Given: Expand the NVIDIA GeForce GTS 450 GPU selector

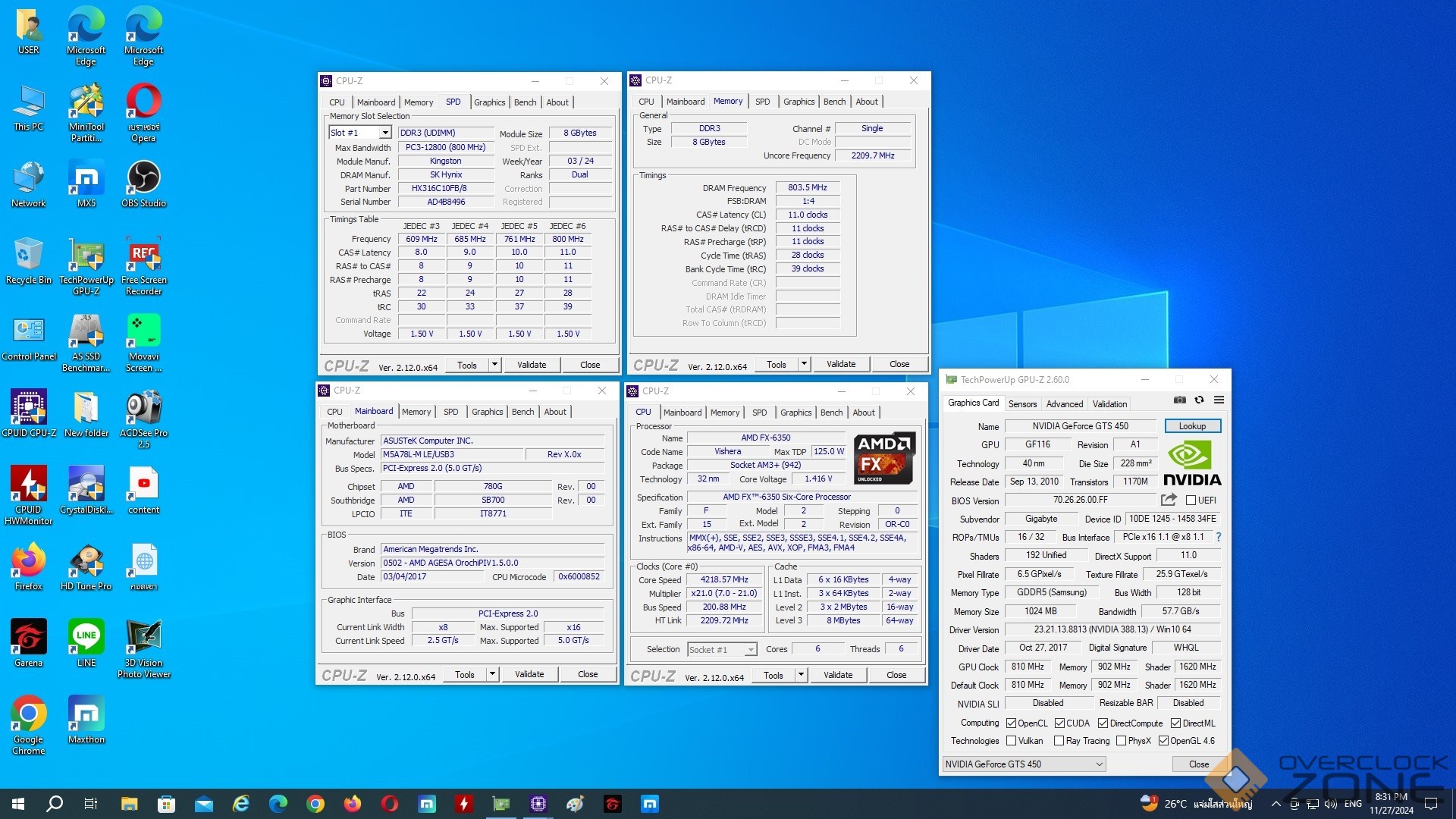Looking at the screenshot, I should pos(1024,764).
